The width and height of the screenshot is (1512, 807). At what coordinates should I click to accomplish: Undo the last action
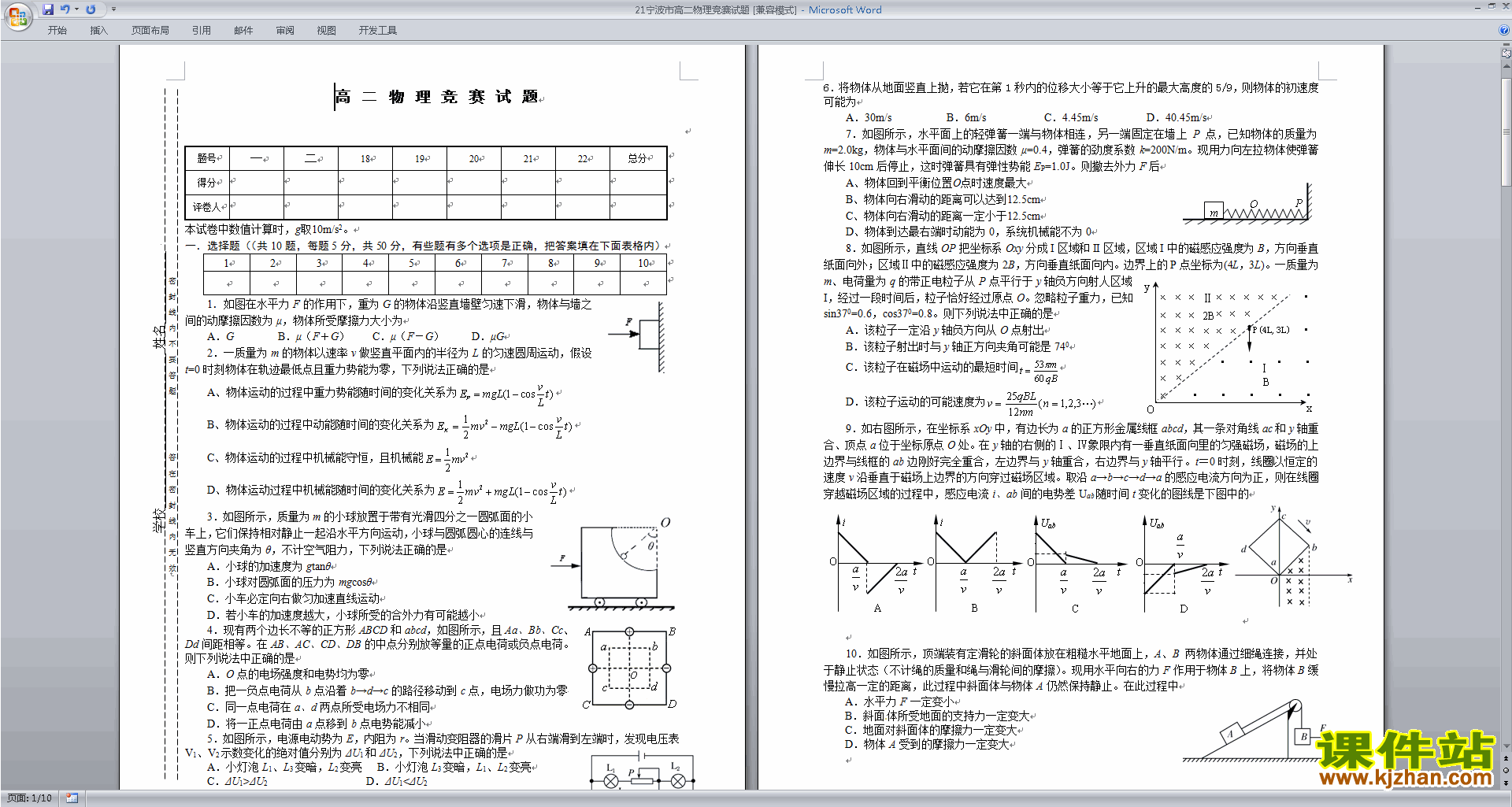click(x=65, y=9)
